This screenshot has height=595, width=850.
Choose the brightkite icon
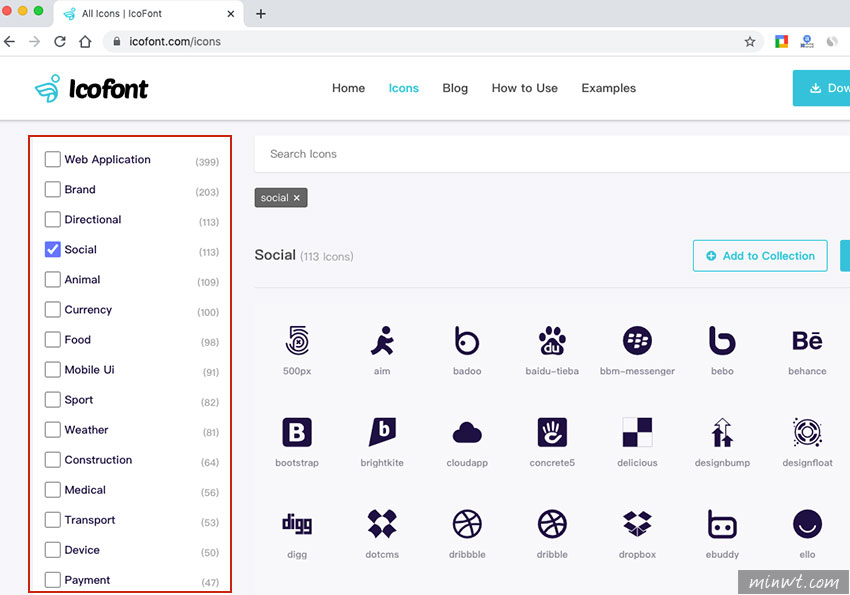[x=382, y=432]
